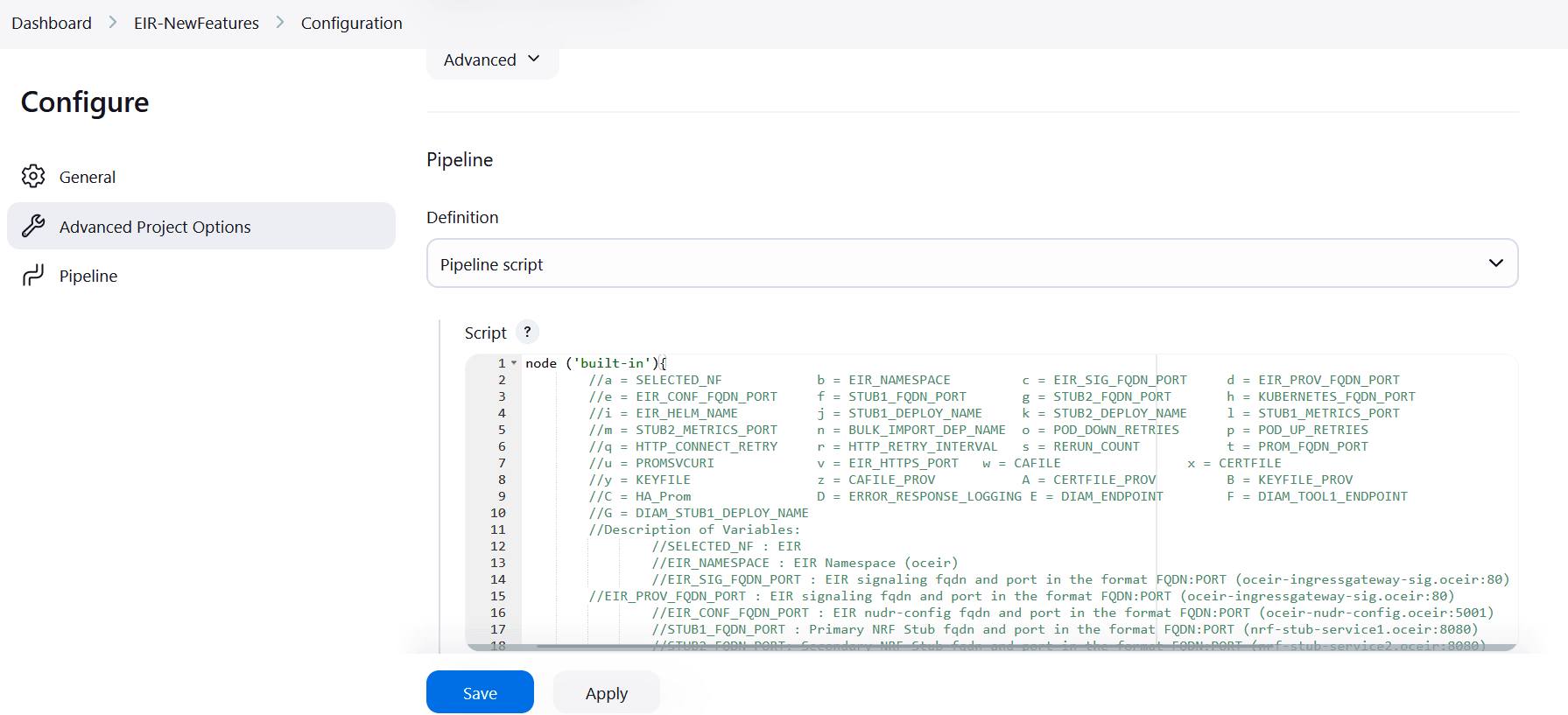This screenshot has height=715, width=1568.
Task: Click 'PROM_FQDN_PORT' on line 6
Action: pos(1313,446)
